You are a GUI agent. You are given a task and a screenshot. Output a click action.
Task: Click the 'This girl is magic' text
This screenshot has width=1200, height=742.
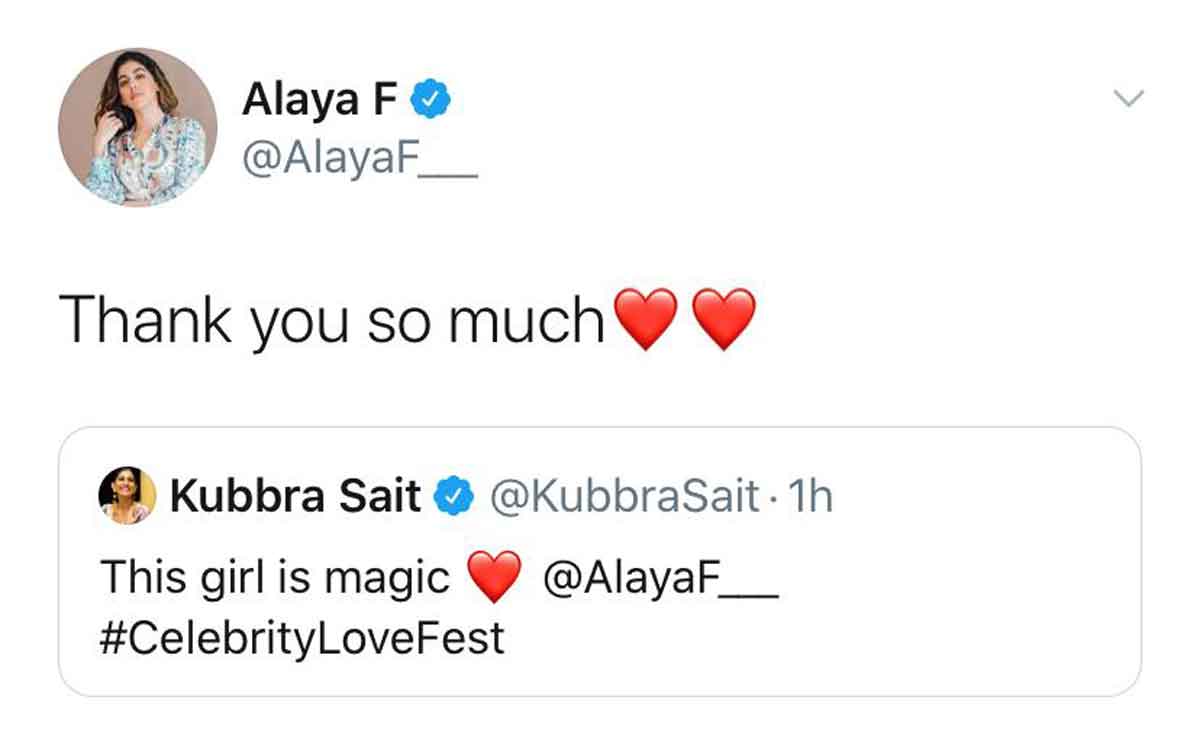275,578
